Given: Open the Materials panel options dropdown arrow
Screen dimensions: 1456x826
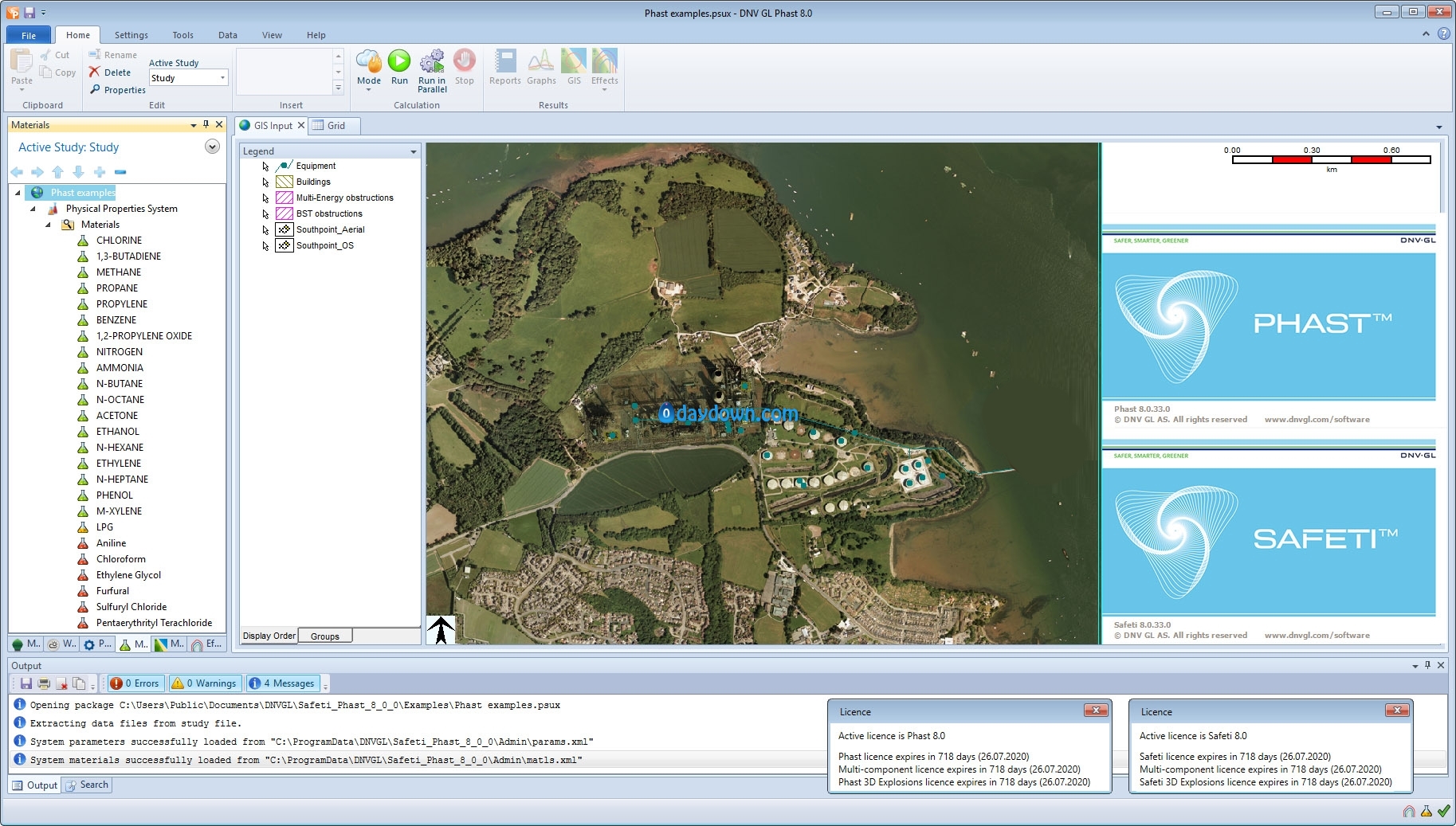Looking at the screenshot, I should 193,125.
